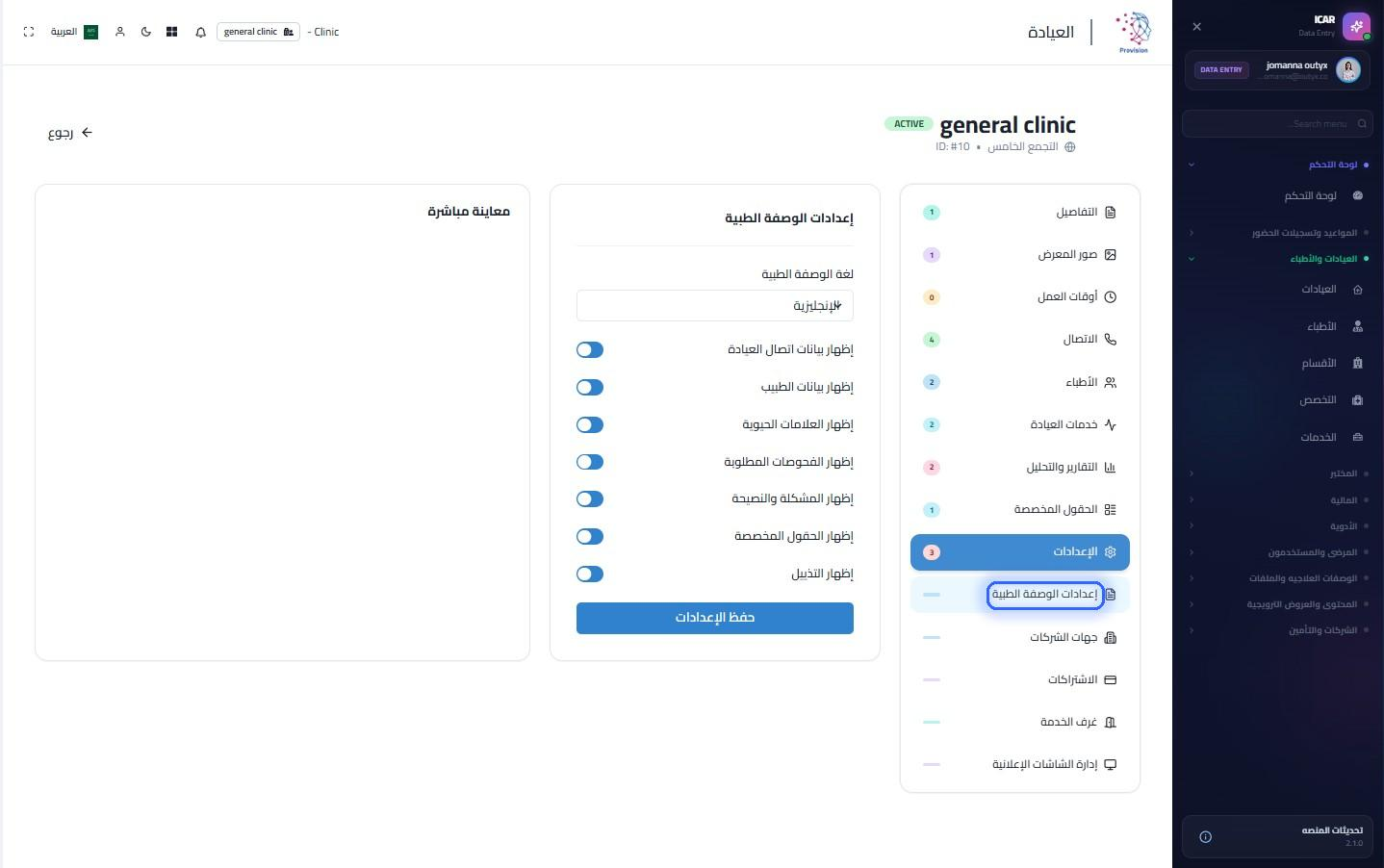Open notifications bell icon
This screenshot has width=1384, height=868.
(201, 32)
